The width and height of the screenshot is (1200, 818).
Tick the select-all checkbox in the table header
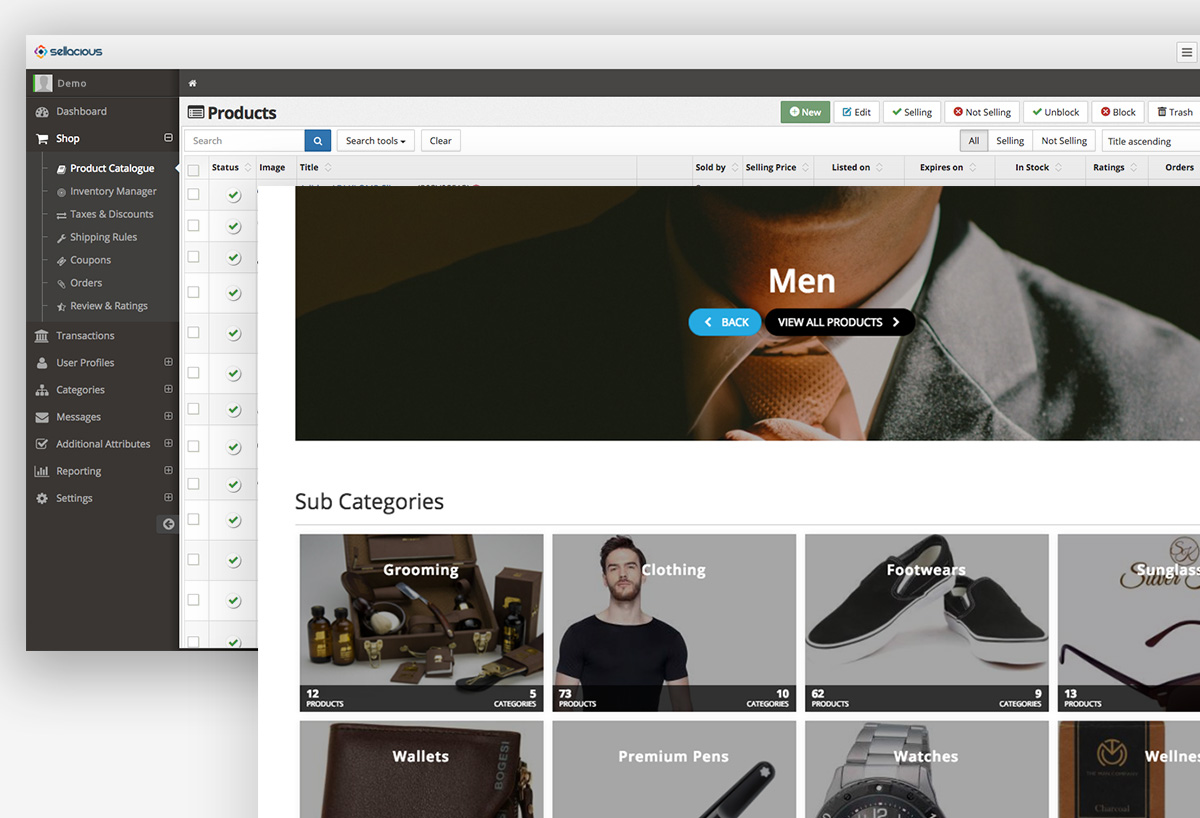pos(194,170)
